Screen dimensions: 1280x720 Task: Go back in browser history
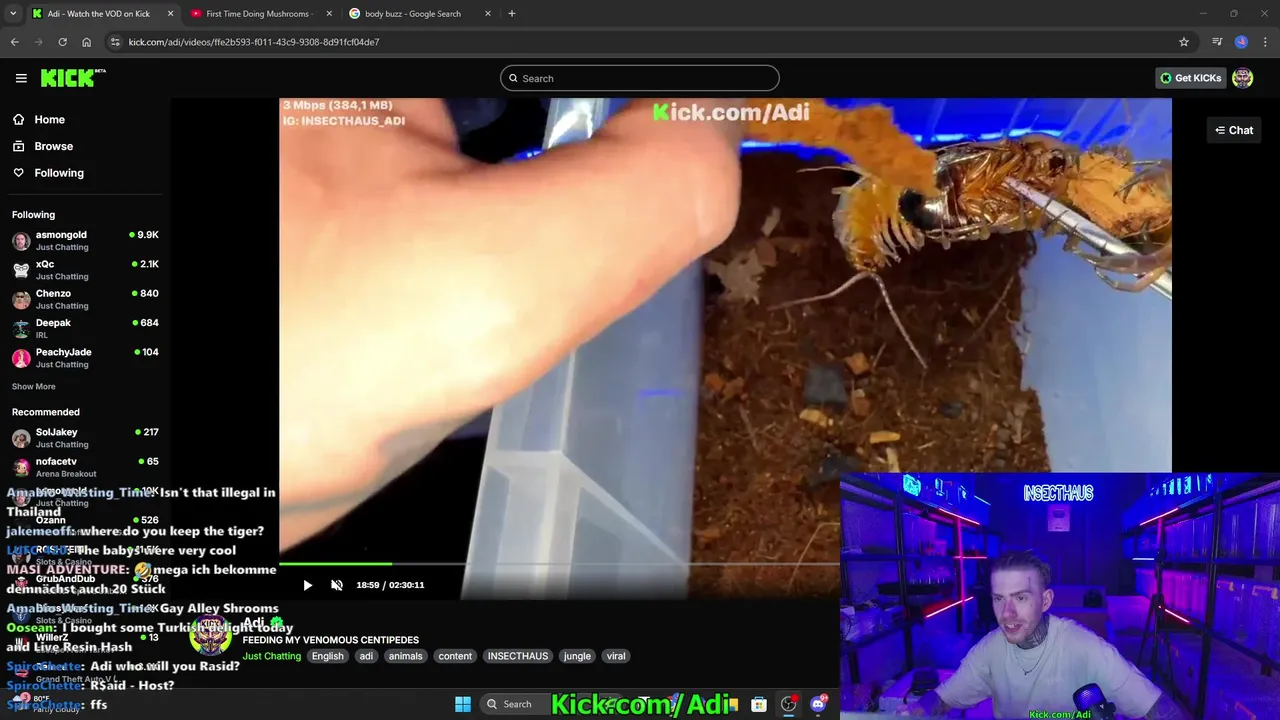point(14,42)
